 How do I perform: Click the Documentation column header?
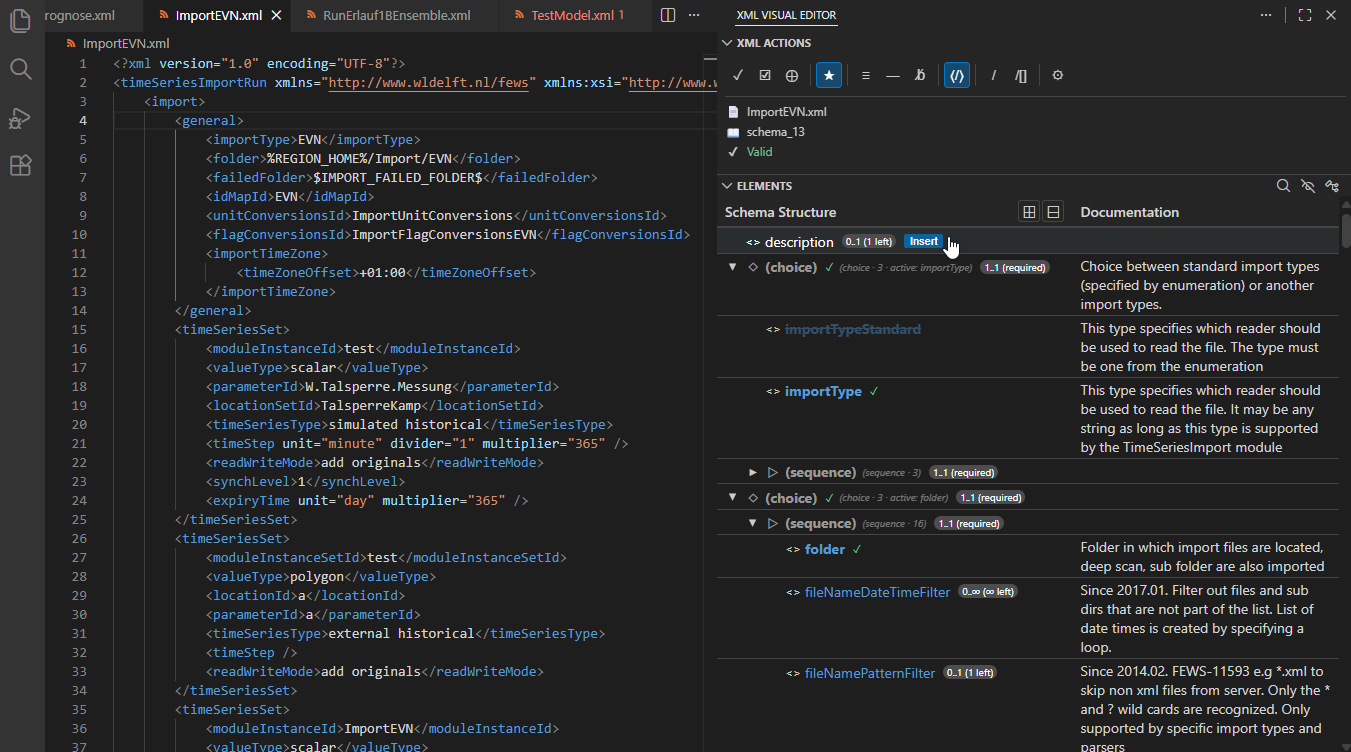tap(1129, 212)
